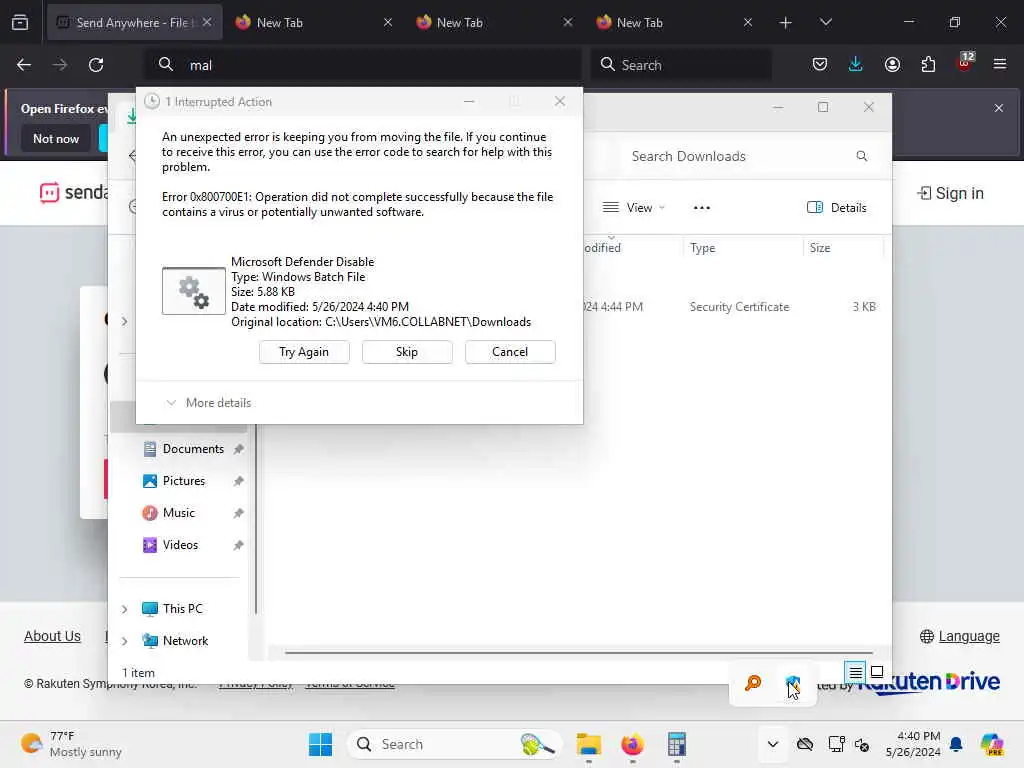Open the Firefox hamburger application menu
1024x768 pixels.
click(x=1000, y=64)
